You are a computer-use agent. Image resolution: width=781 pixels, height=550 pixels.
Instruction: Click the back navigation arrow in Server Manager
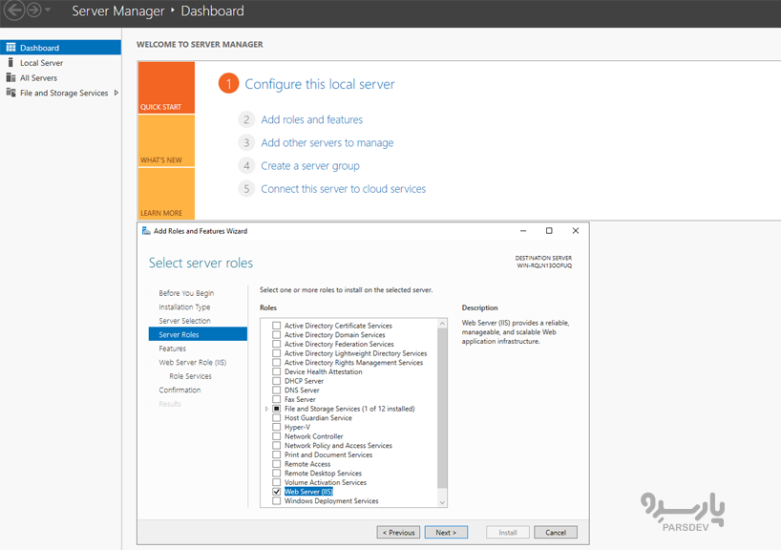(14, 10)
